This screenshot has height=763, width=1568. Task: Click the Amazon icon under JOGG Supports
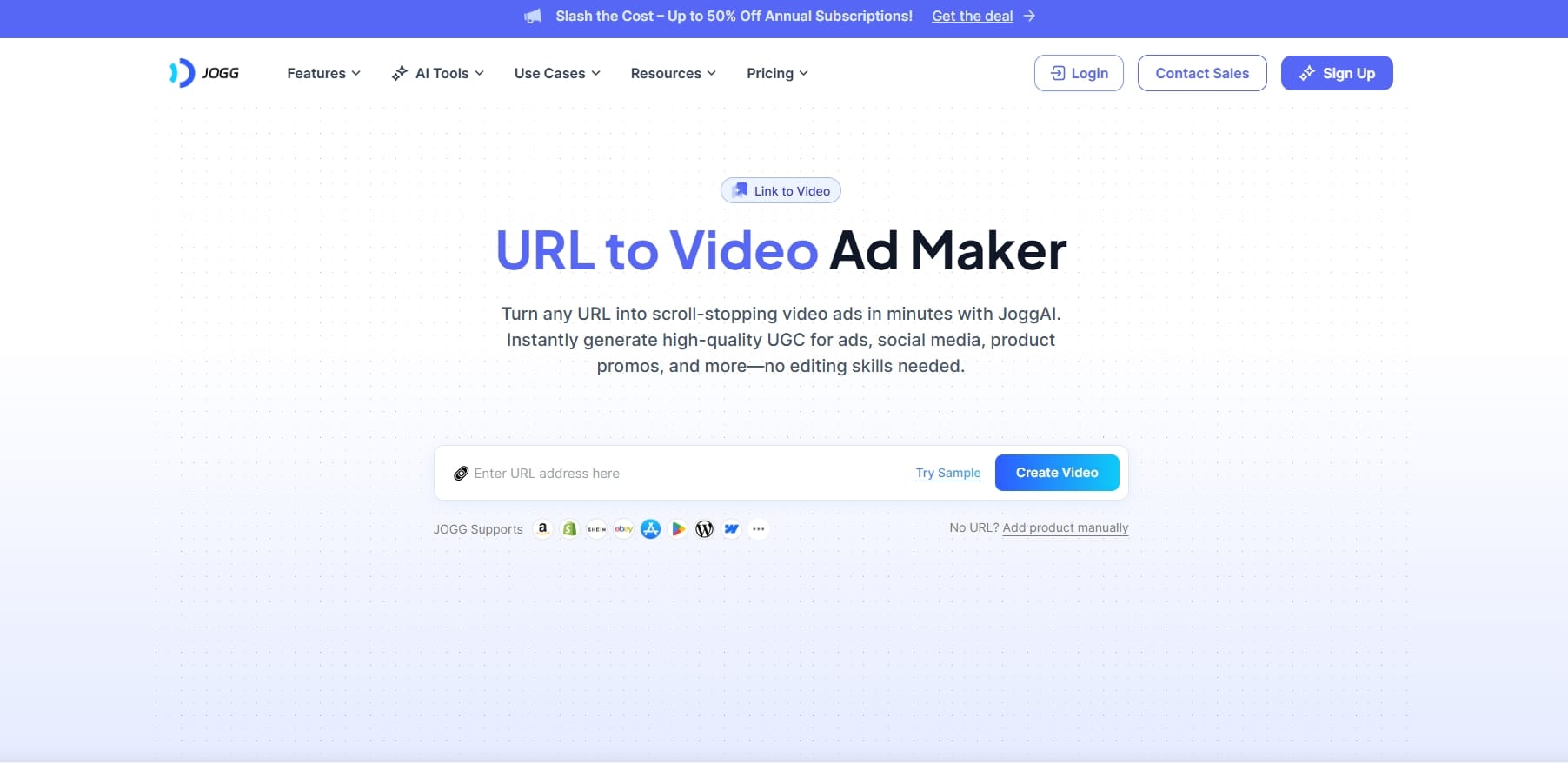542,528
